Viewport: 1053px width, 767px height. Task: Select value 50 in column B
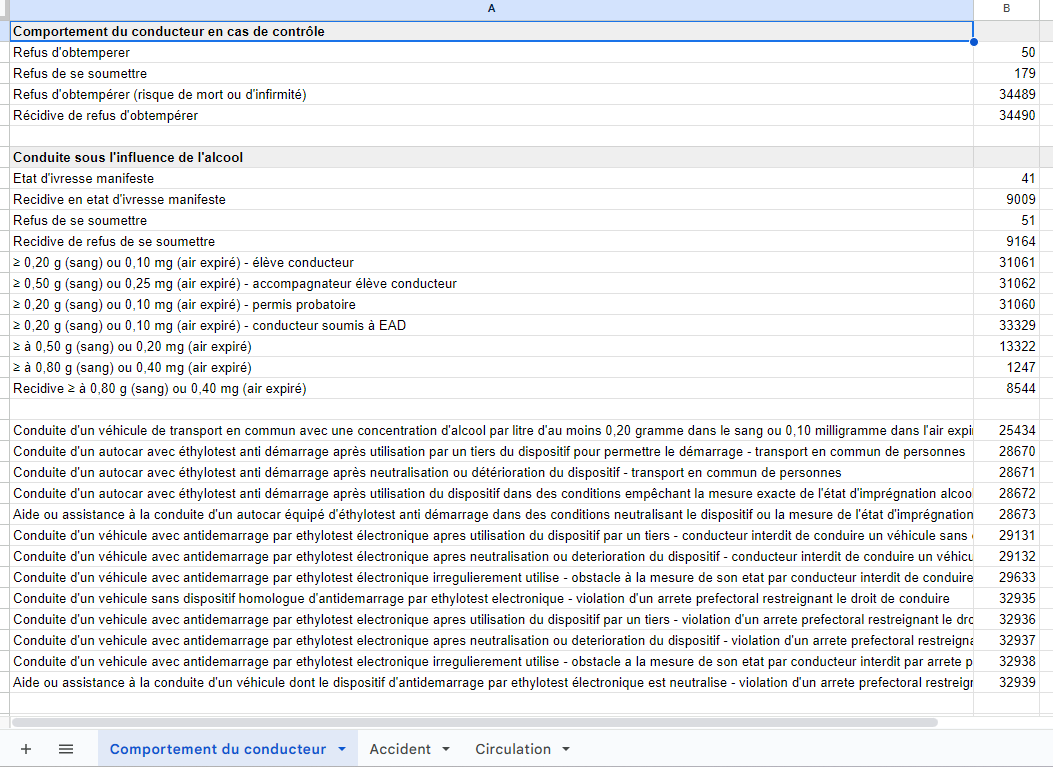click(1006, 52)
